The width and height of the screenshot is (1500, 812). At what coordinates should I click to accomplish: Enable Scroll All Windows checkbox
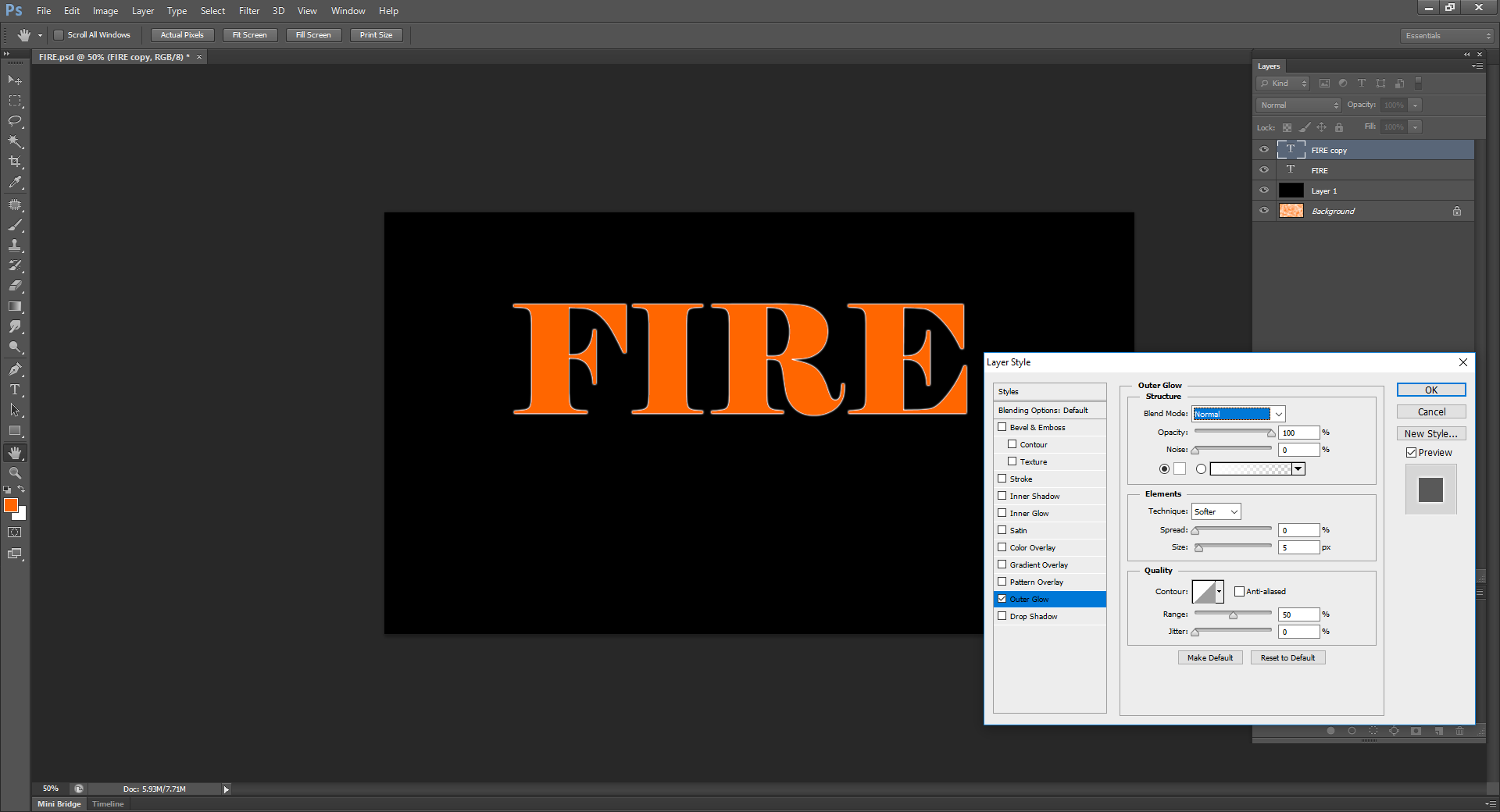click(x=59, y=34)
